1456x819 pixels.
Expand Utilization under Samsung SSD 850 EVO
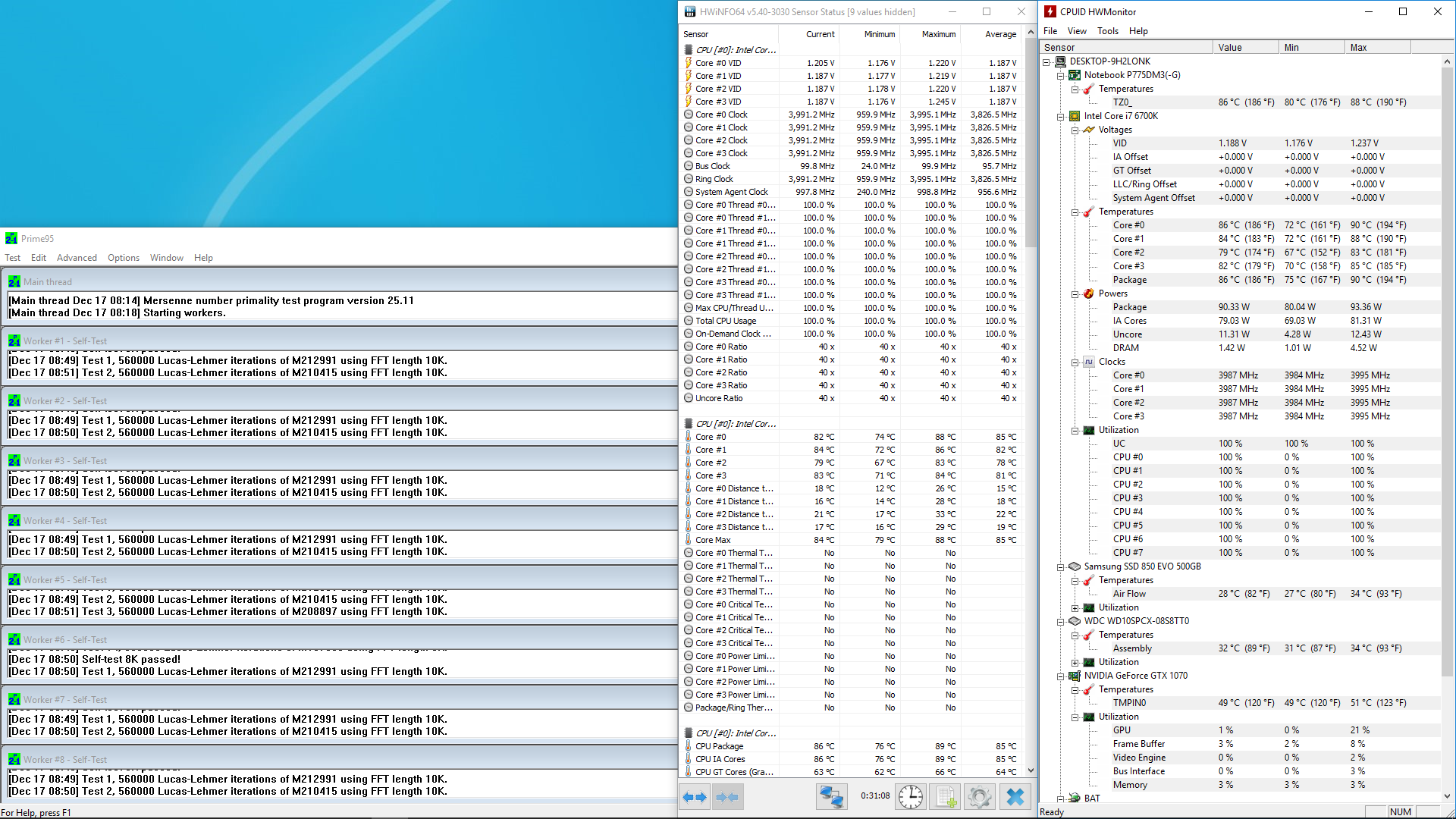[x=1075, y=607]
